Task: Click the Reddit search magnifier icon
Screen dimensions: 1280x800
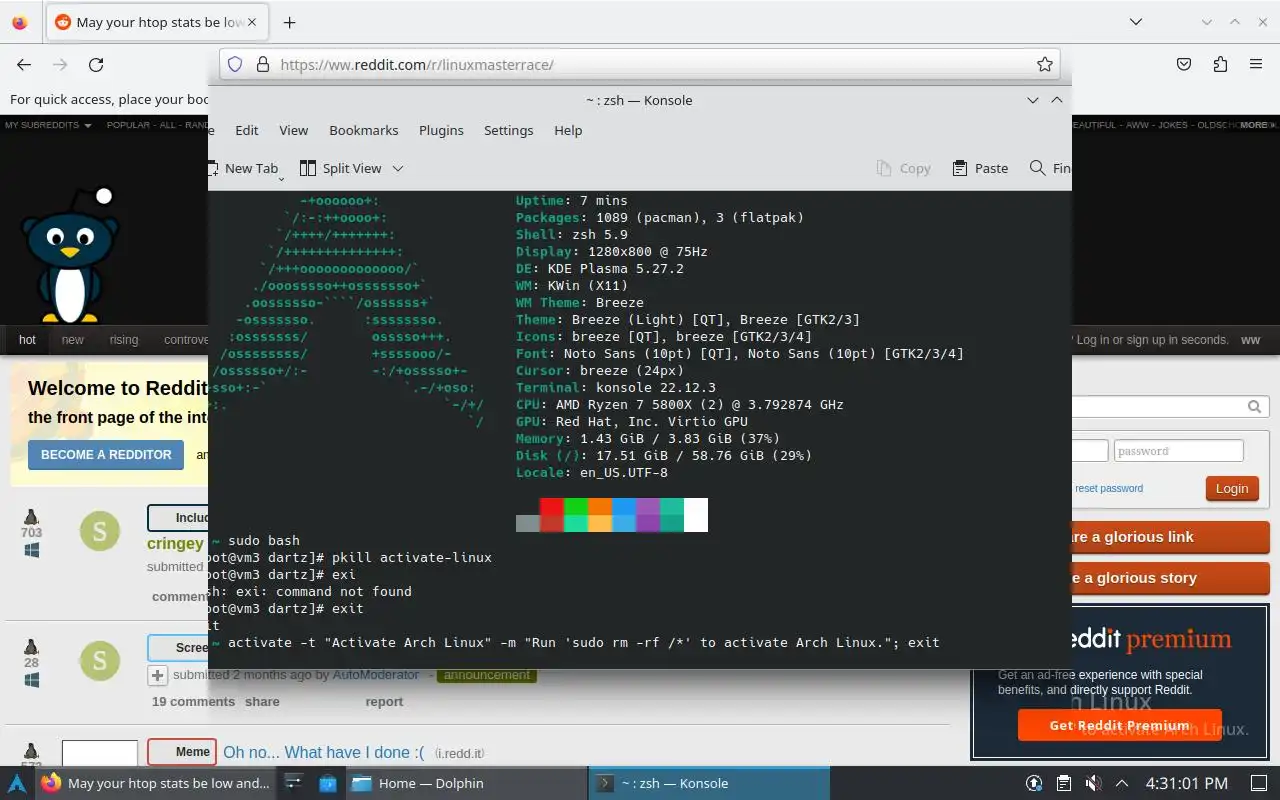Action: (x=1254, y=406)
